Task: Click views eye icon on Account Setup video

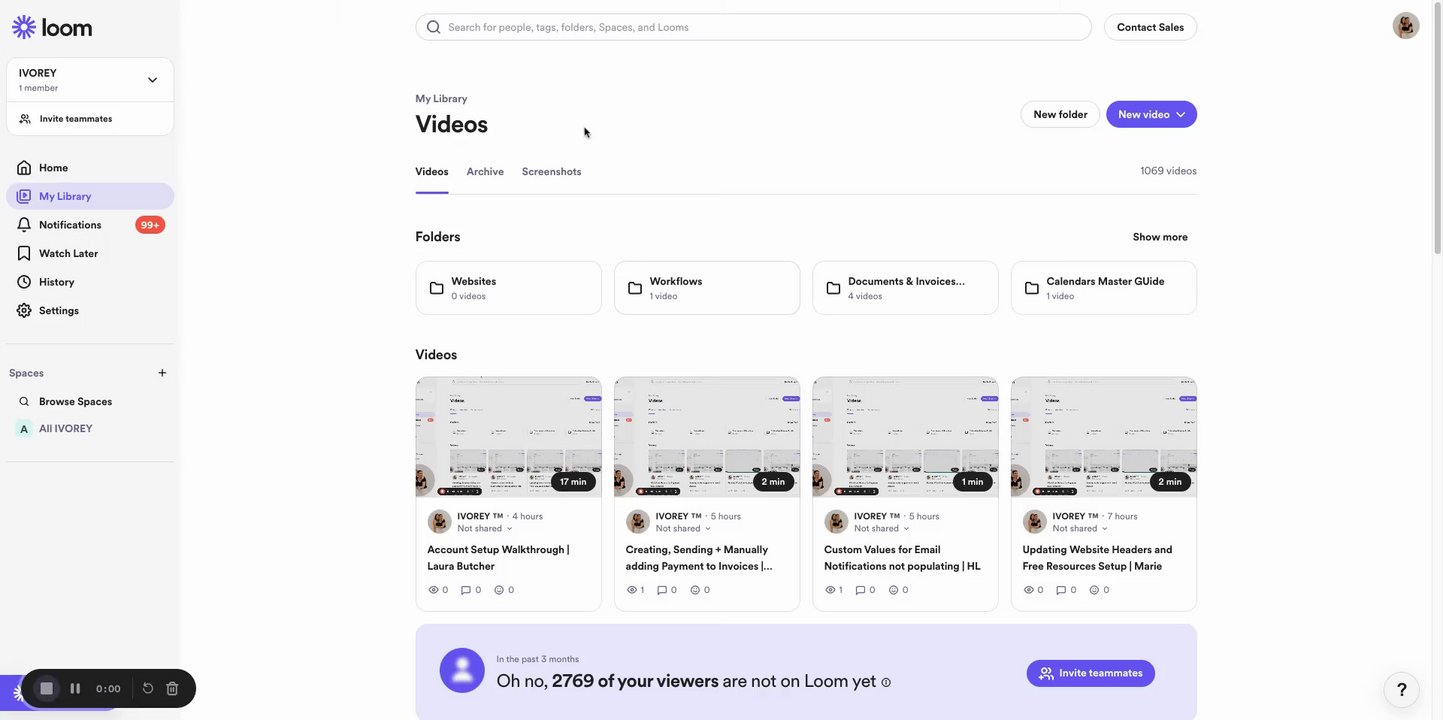Action: (x=433, y=590)
